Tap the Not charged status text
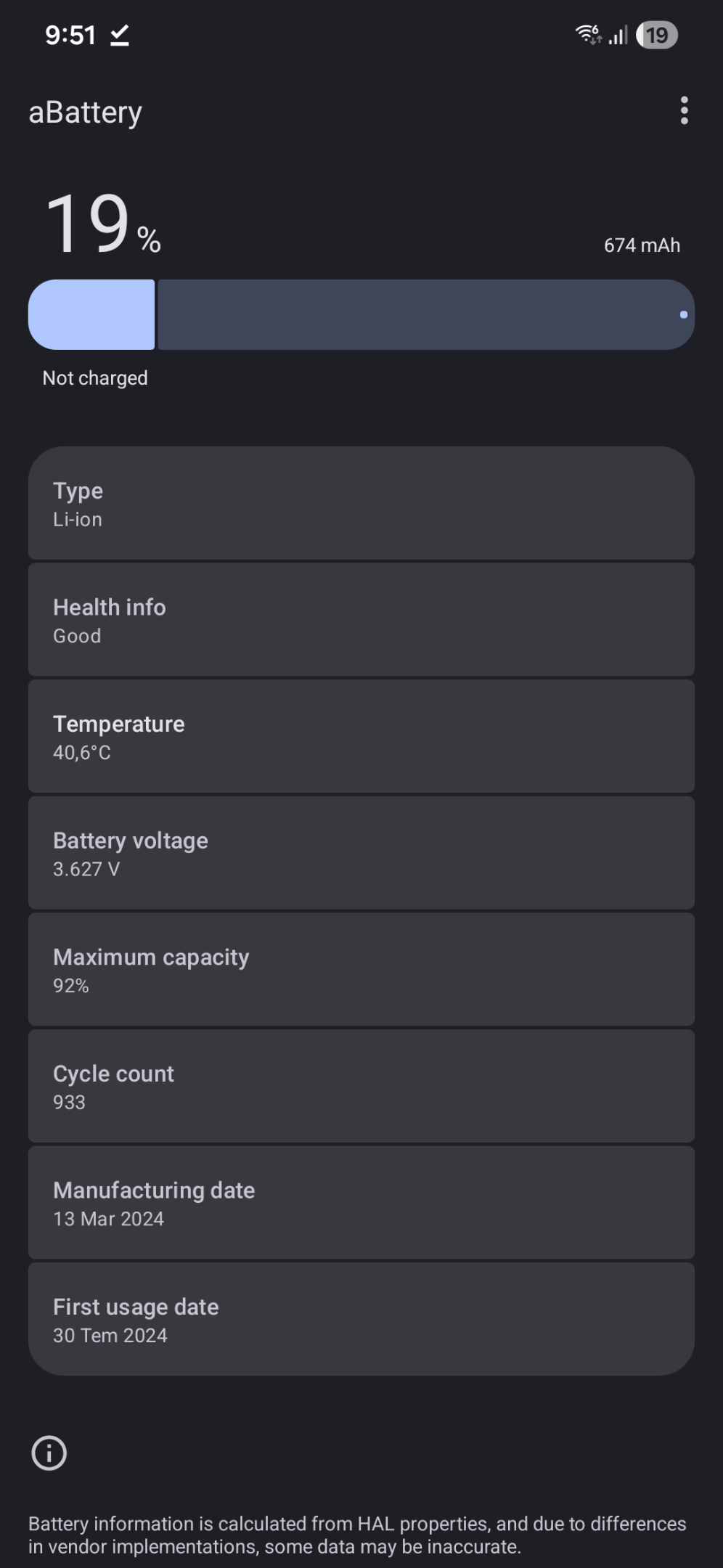This screenshot has height=1568, width=723. pyautogui.click(x=95, y=378)
